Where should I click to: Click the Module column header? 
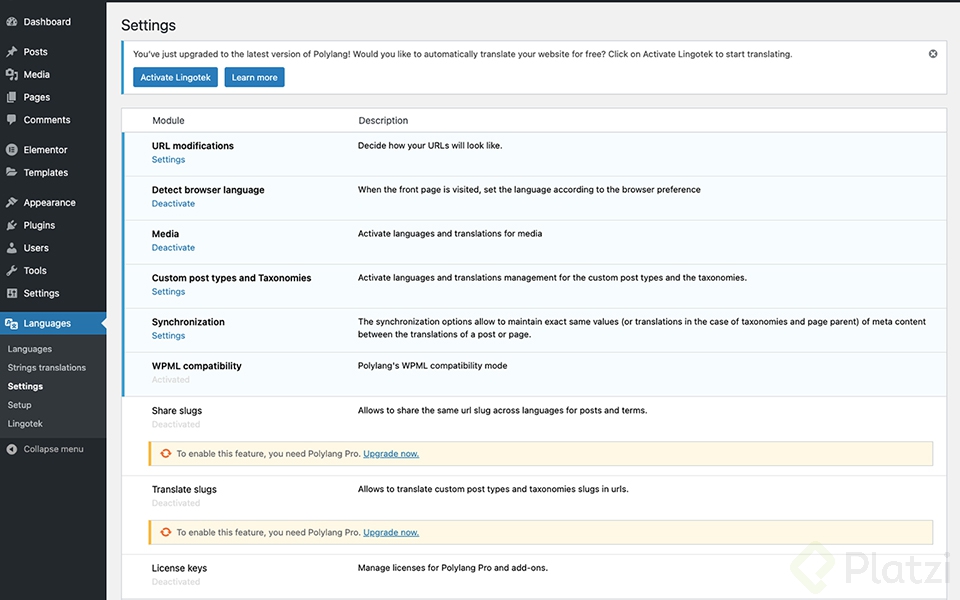tap(168, 120)
